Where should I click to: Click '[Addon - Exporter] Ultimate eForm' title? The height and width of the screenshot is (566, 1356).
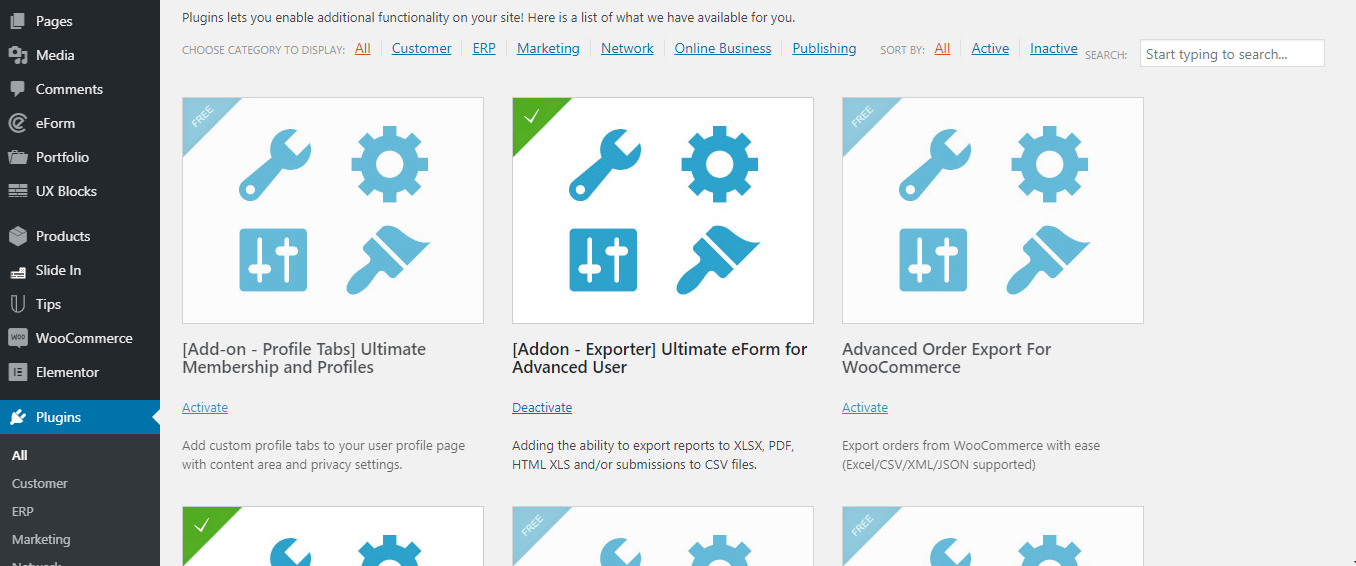pyautogui.click(x=660, y=358)
